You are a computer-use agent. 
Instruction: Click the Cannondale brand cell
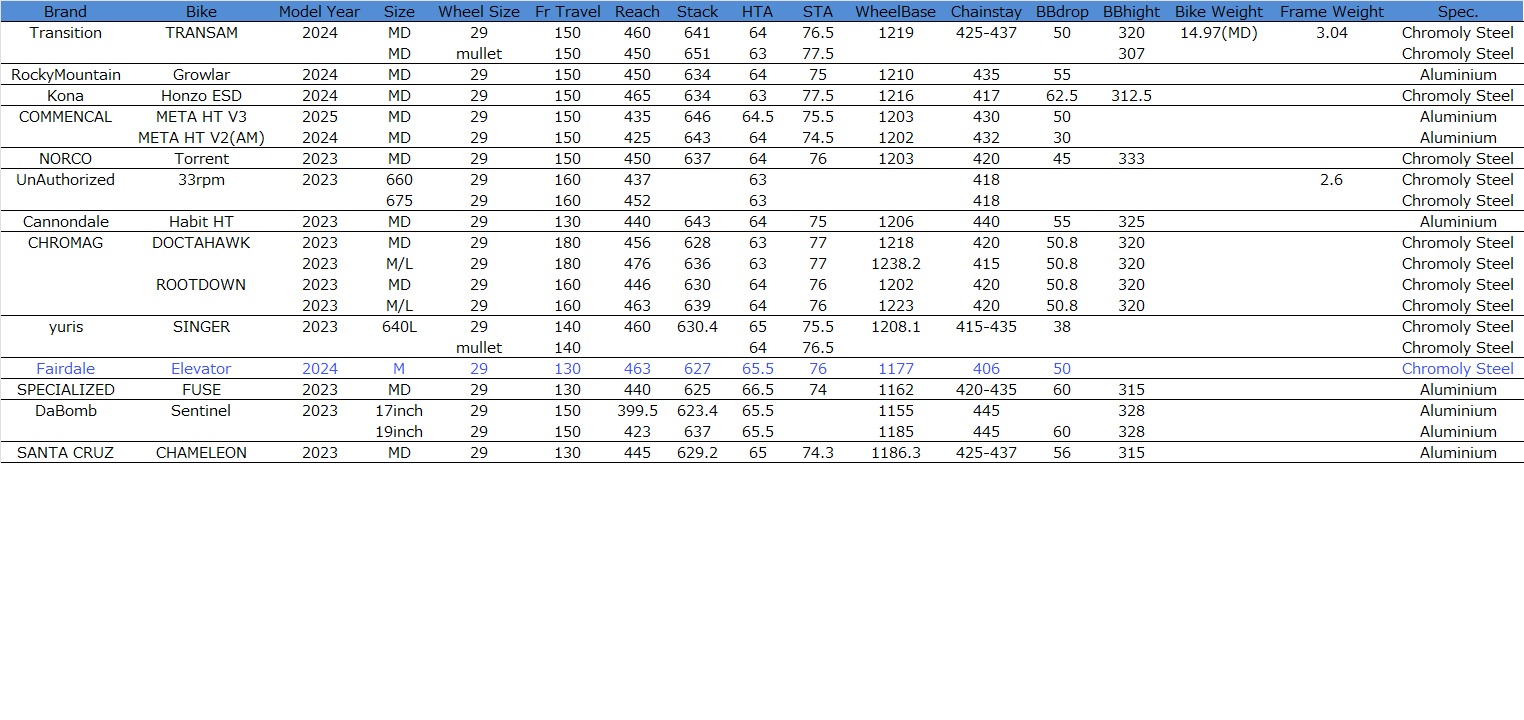pyautogui.click(x=66, y=222)
